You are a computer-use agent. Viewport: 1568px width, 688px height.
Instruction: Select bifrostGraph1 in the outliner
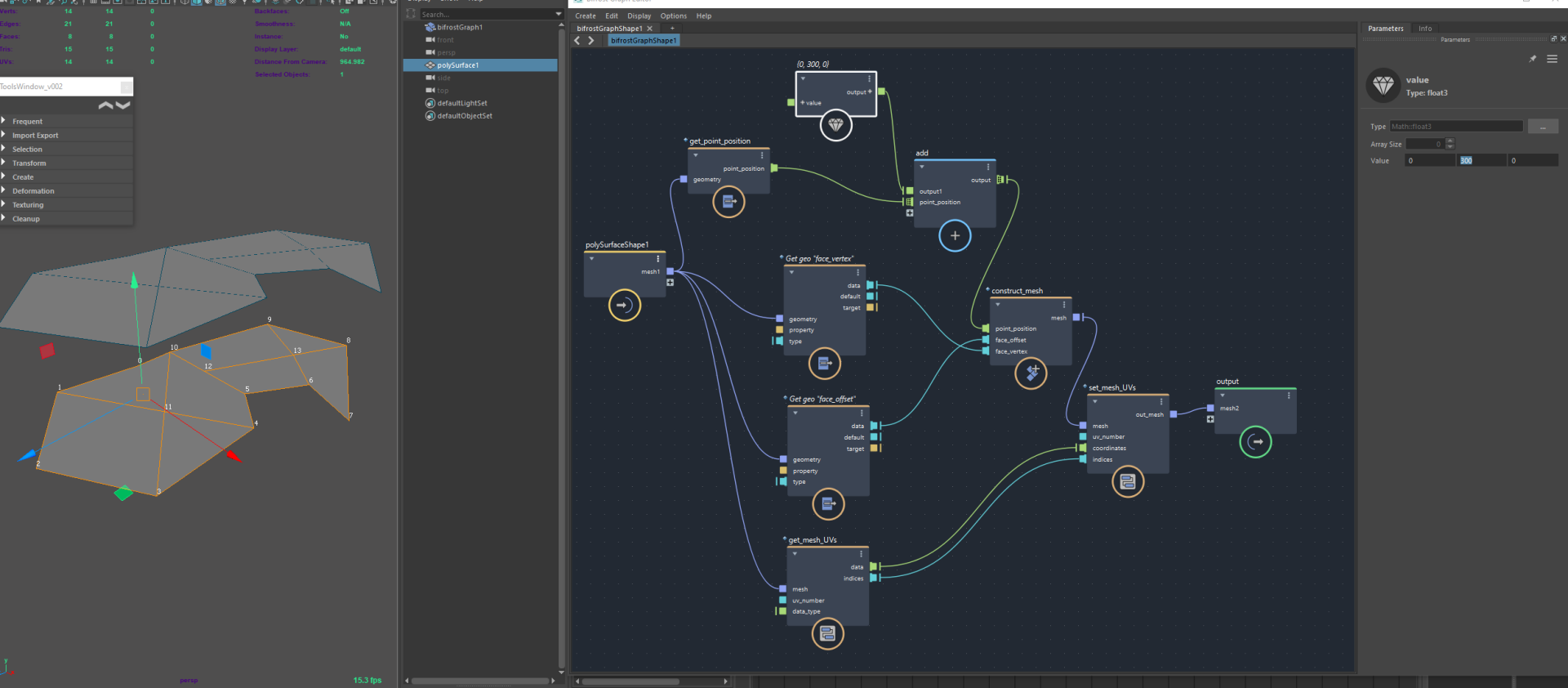click(459, 27)
